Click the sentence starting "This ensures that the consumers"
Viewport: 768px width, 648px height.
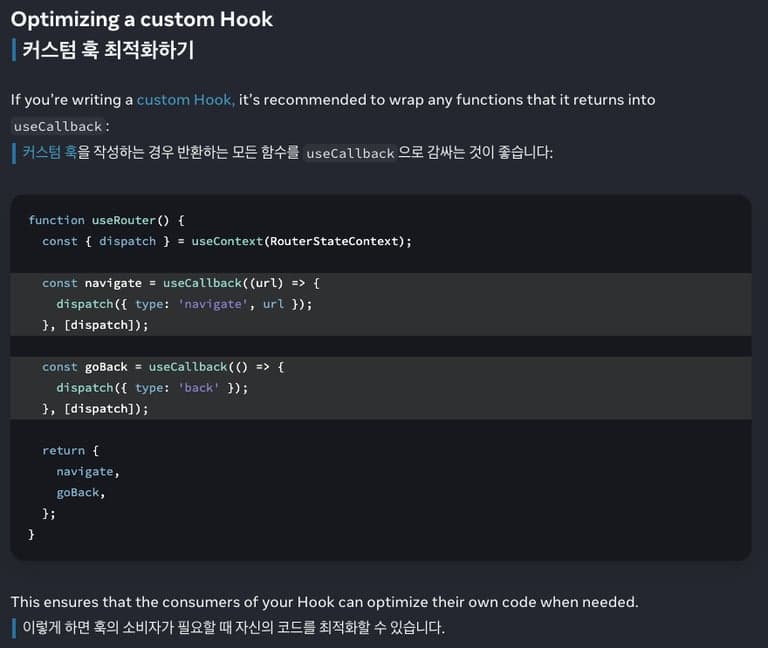coord(324,602)
